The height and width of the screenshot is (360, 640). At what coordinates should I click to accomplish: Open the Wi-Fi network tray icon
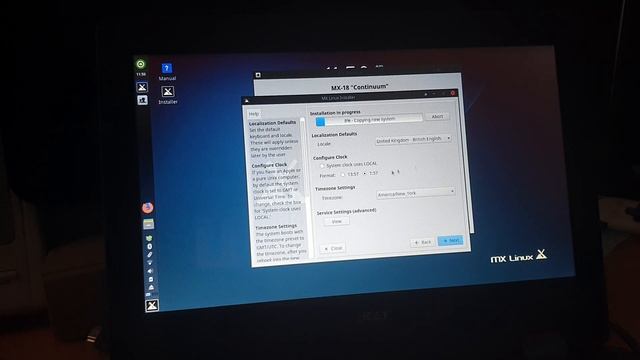pyautogui.click(x=150, y=263)
